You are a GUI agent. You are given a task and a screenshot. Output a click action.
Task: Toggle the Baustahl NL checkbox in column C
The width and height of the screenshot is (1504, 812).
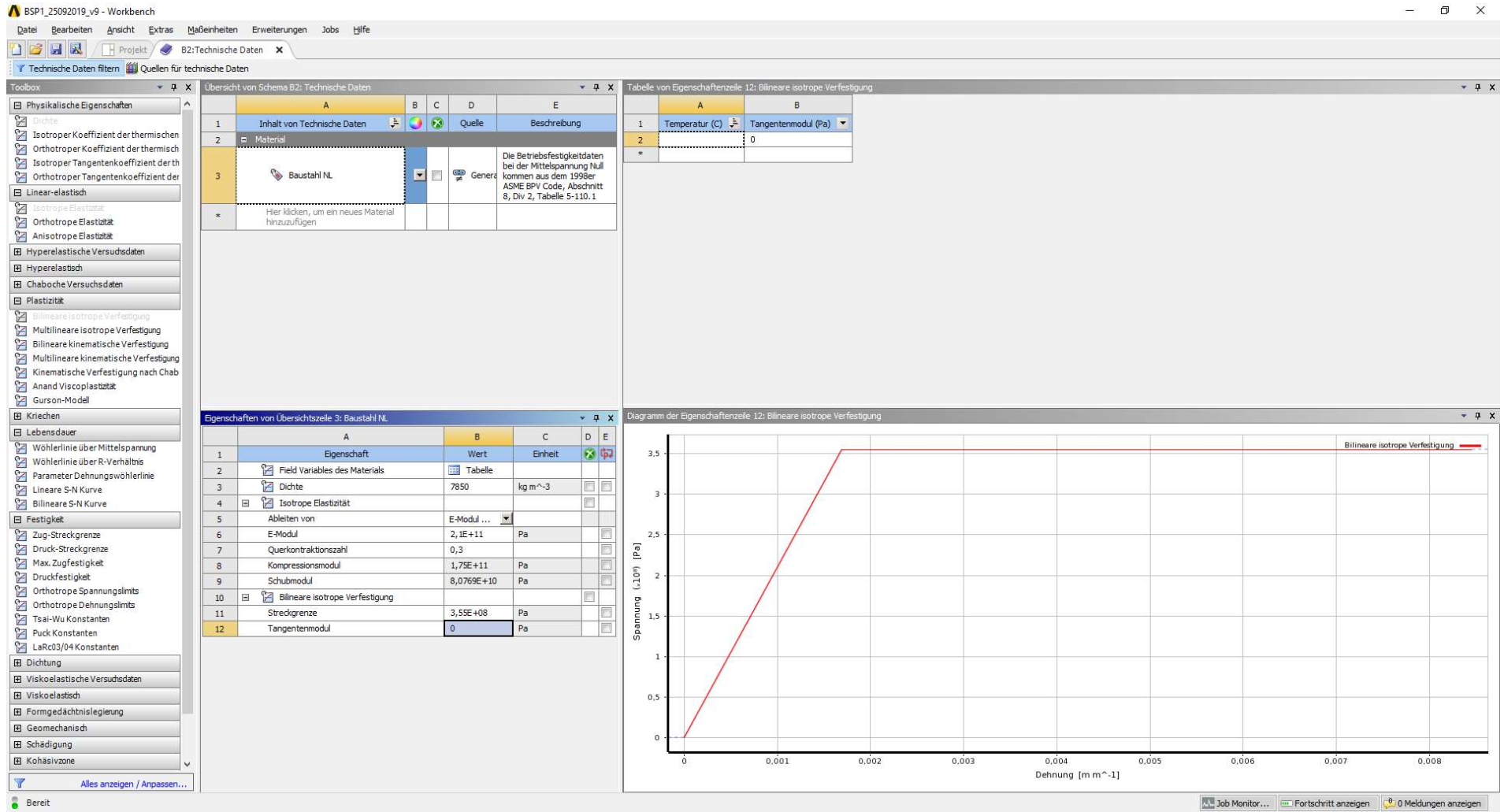click(436, 176)
